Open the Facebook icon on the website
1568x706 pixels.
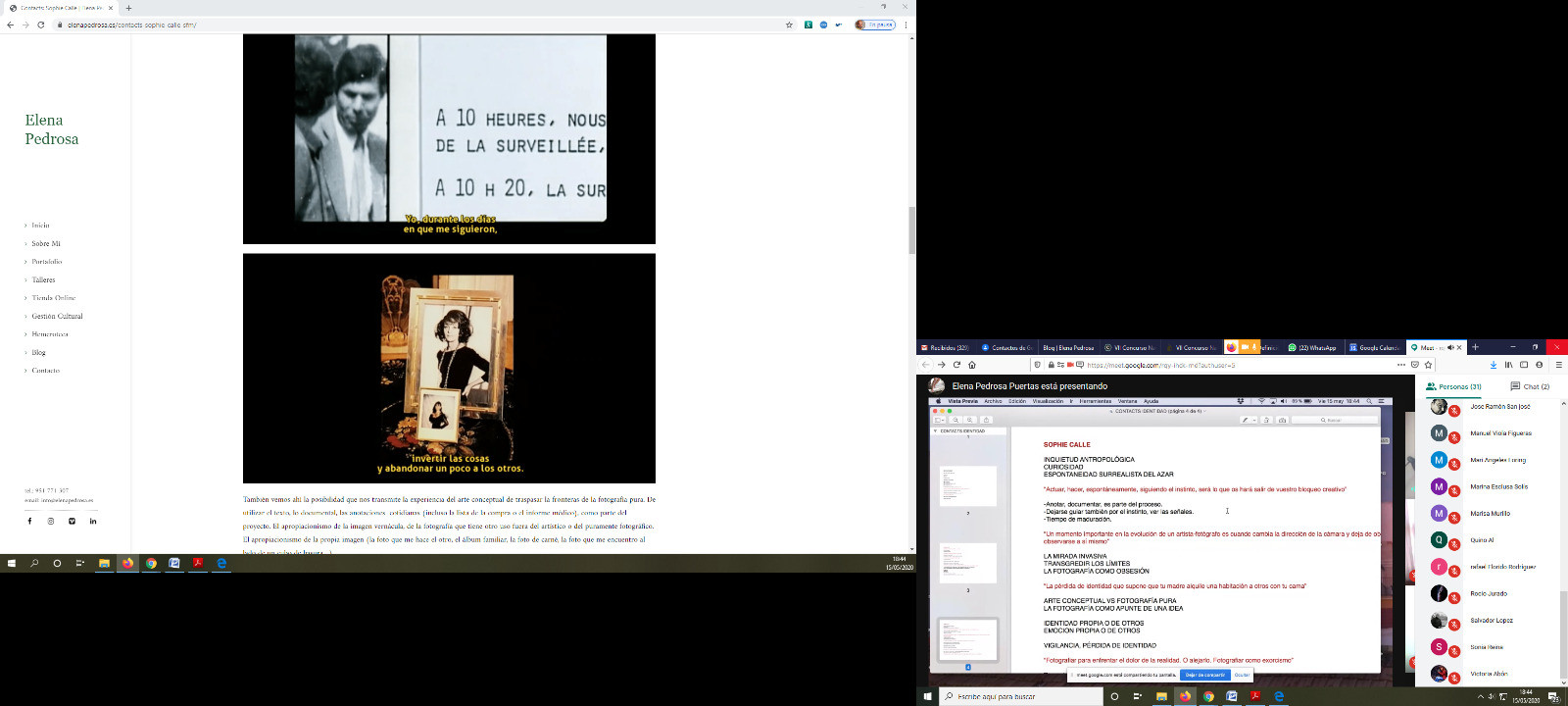pos(29,521)
